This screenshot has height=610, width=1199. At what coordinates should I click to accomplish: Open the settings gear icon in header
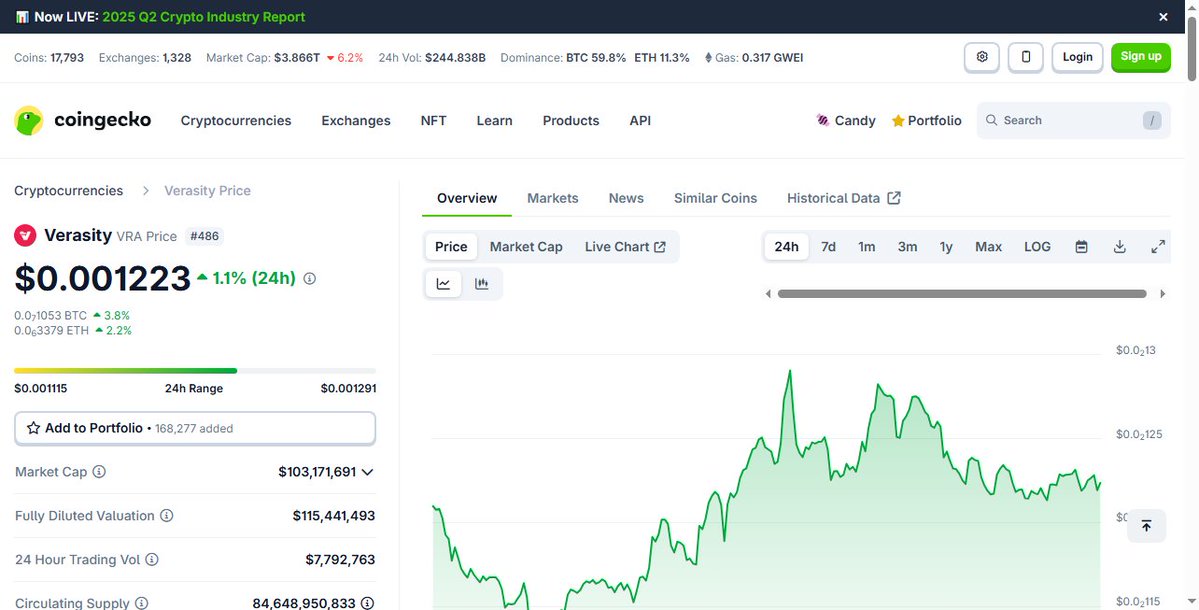point(982,57)
